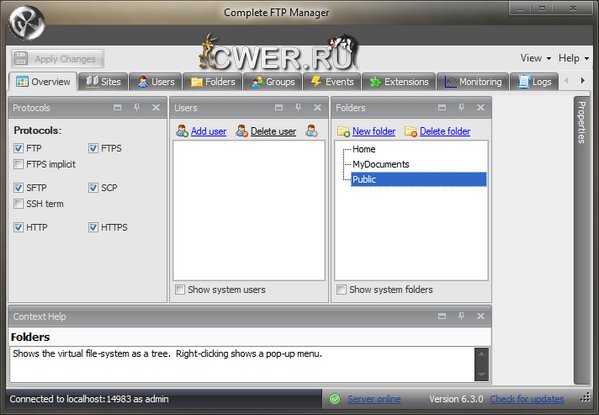The width and height of the screenshot is (599, 415).
Task: Open the Groups tab
Action: 273,81
